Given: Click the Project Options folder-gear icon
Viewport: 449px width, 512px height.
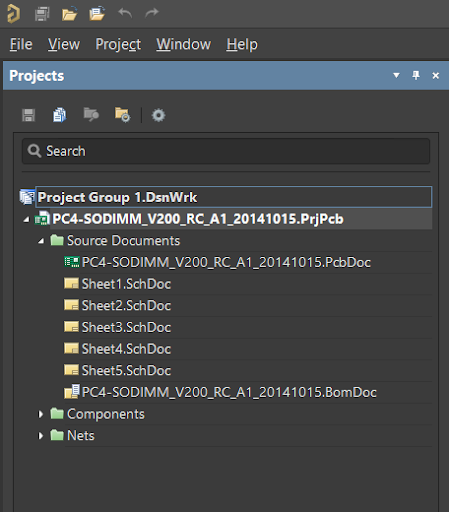Looking at the screenshot, I should coord(122,115).
